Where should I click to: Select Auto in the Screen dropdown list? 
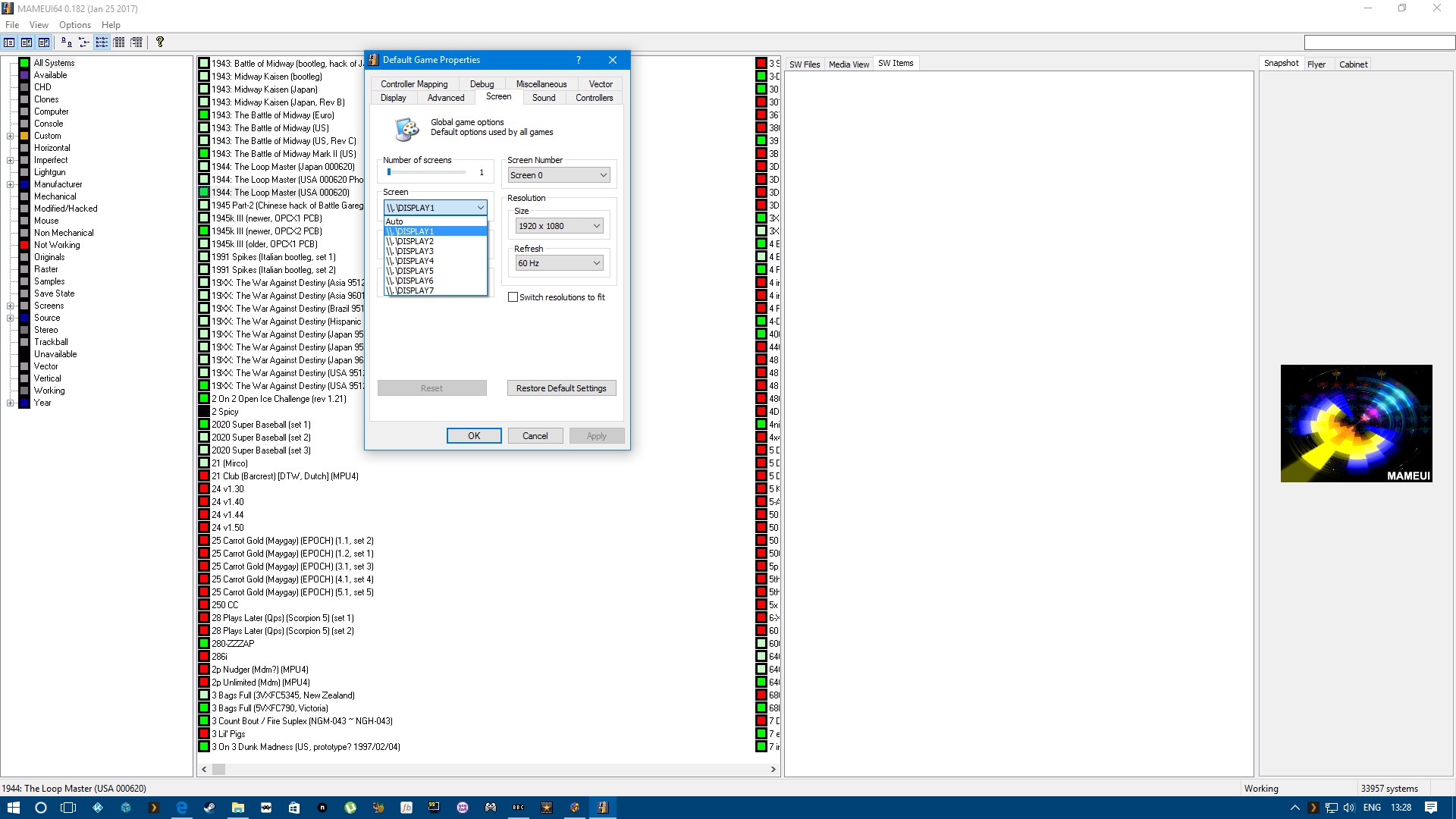[x=435, y=221]
